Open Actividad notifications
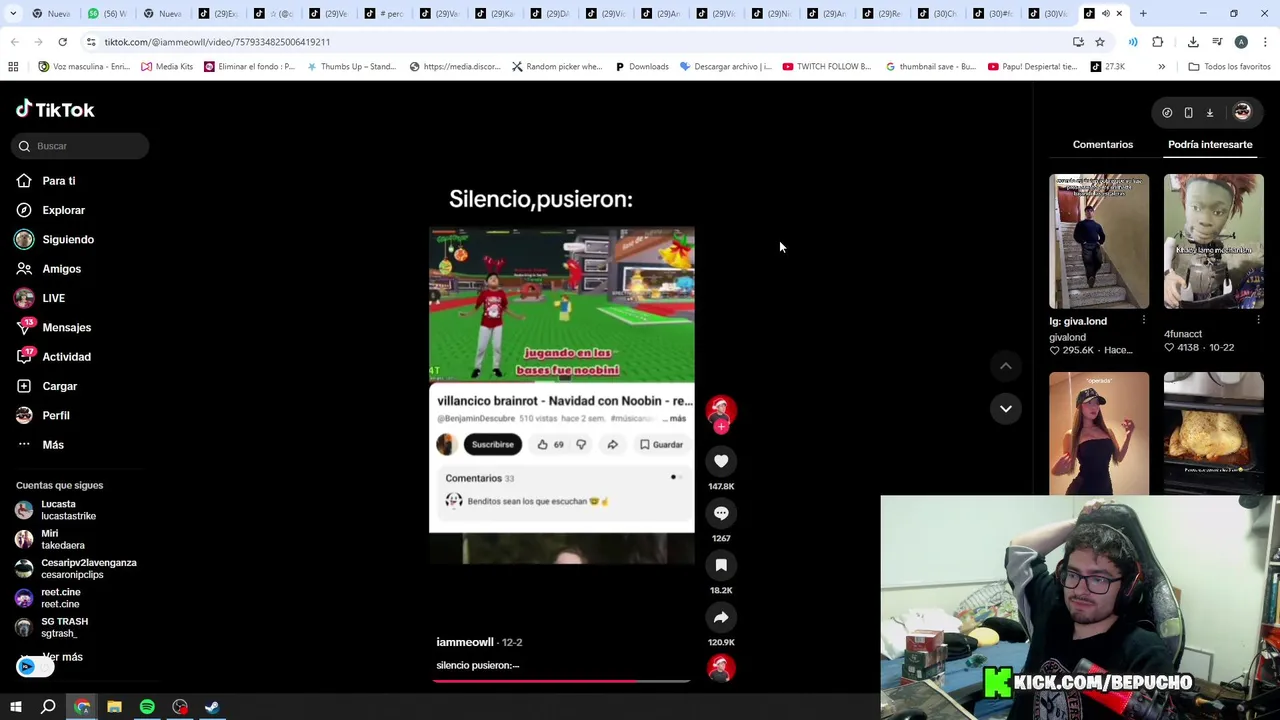This screenshot has width=1280, height=720. [66, 357]
